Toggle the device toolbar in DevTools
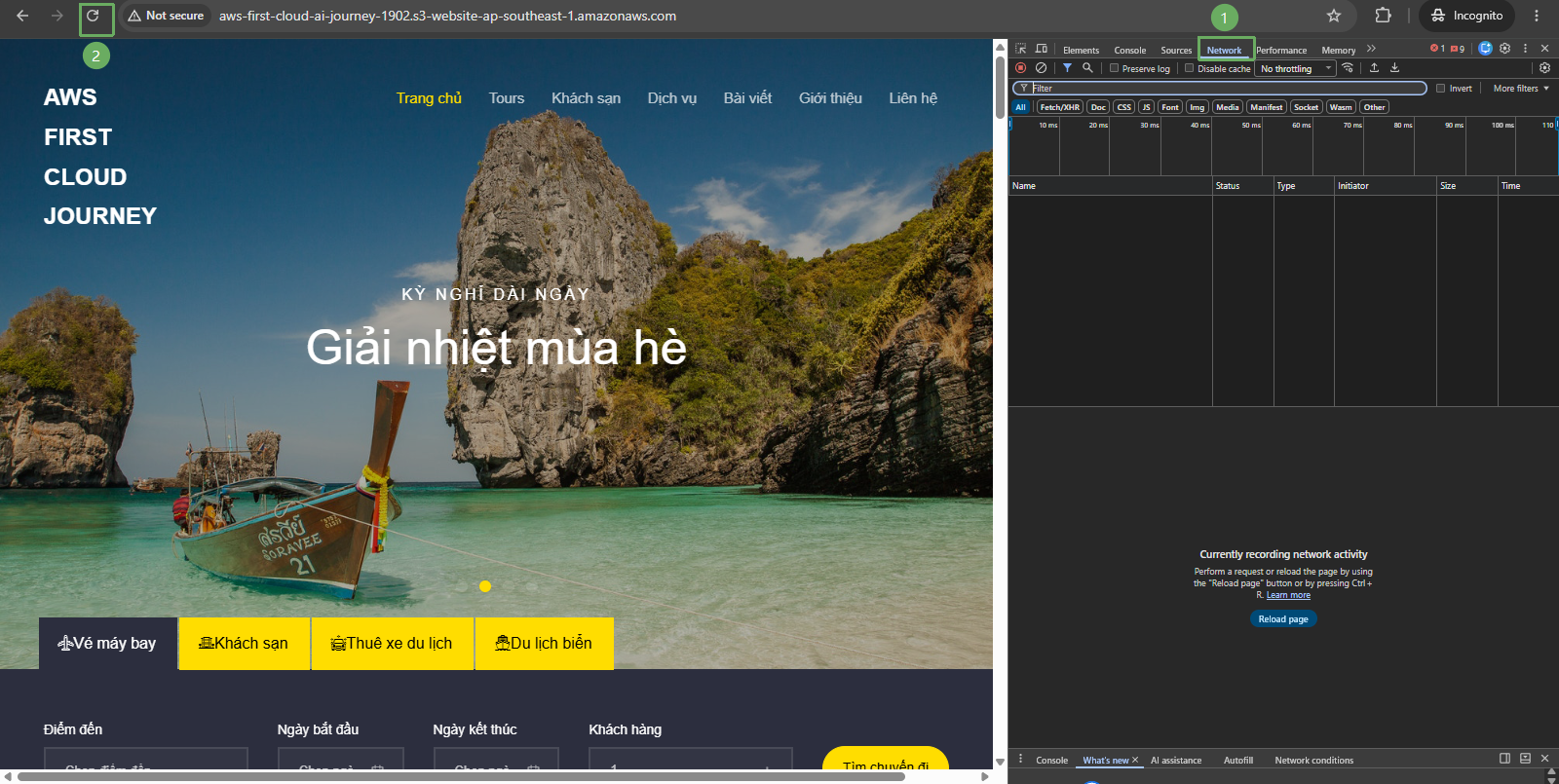 pyautogui.click(x=1042, y=49)
